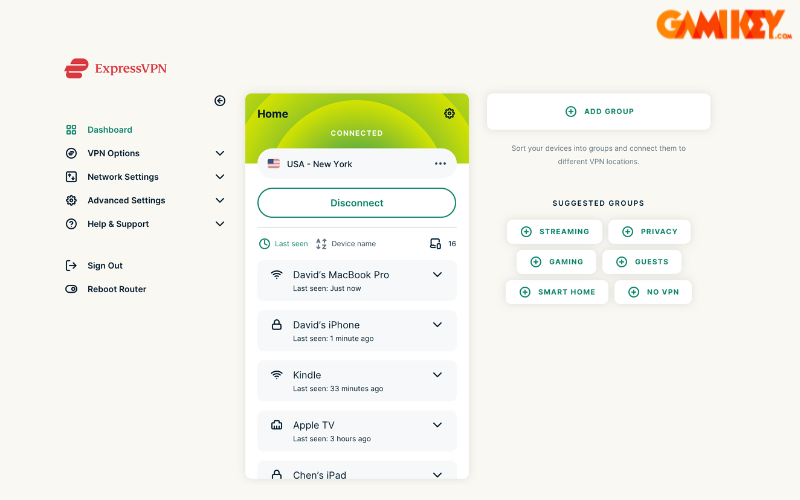The width and height of the screenshot is (800, 500).
Task: Click the device count number 16
Action: (x=452, y=244)
